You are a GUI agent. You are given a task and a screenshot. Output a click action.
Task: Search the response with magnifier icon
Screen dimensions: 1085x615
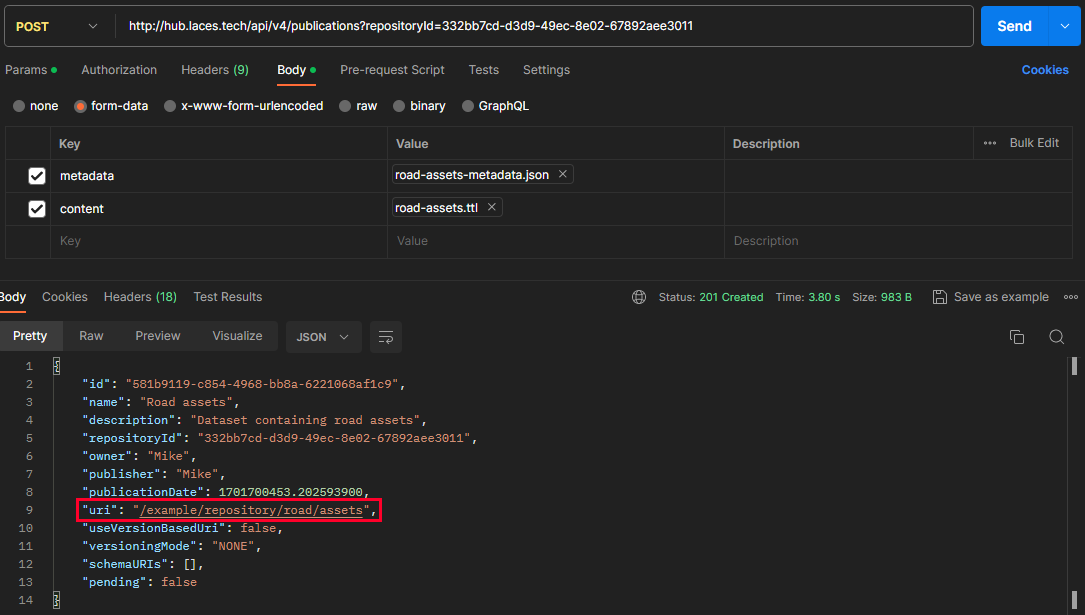coord(1056,337)
